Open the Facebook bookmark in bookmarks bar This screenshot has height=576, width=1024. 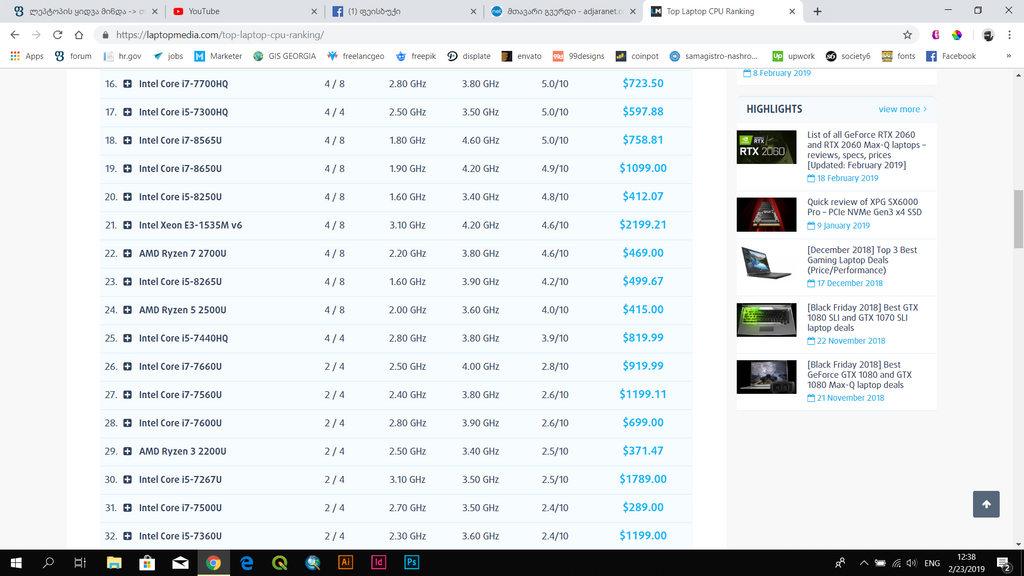pos(951,56)
